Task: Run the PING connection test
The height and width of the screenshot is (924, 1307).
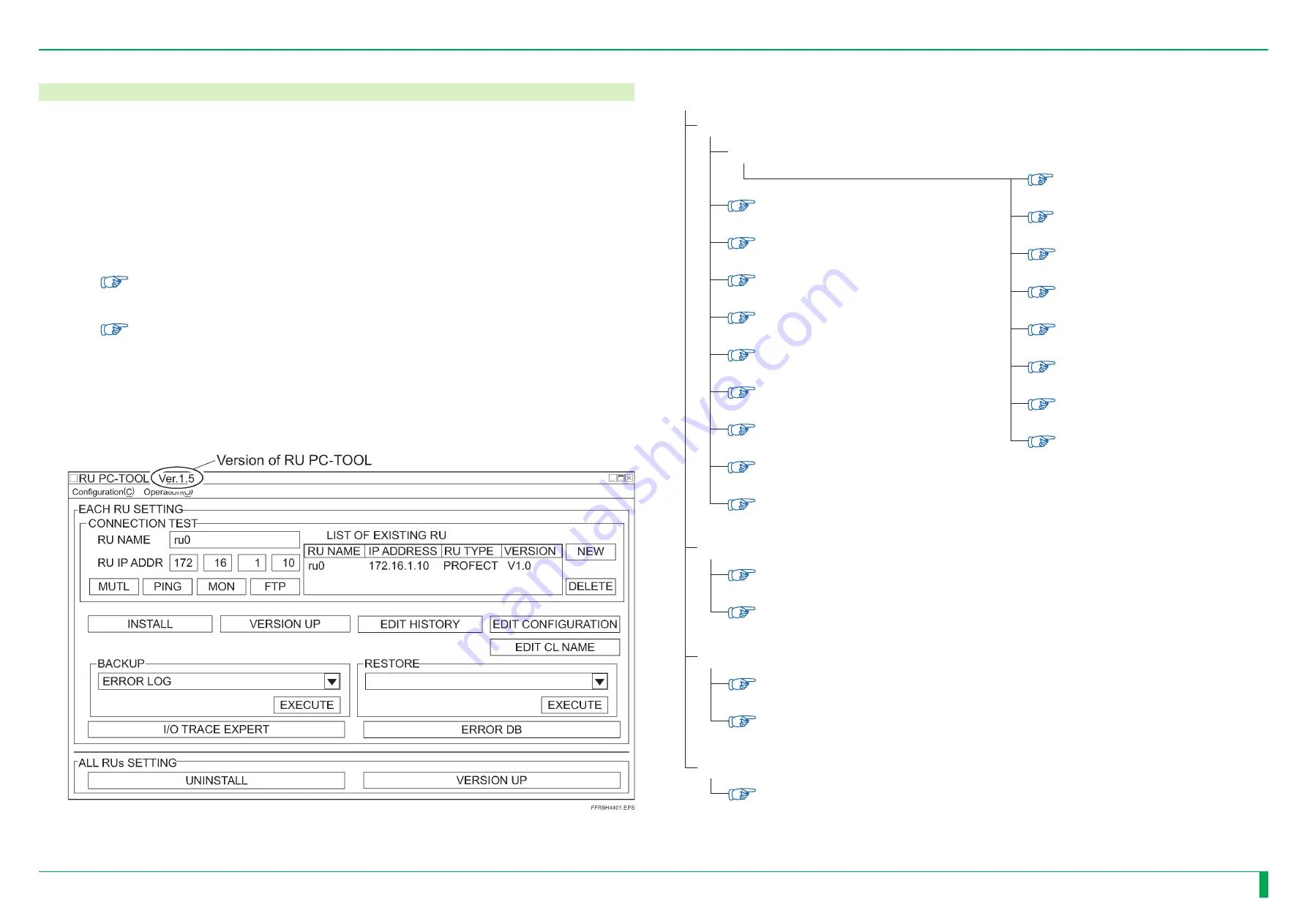Action: [168, 587]
